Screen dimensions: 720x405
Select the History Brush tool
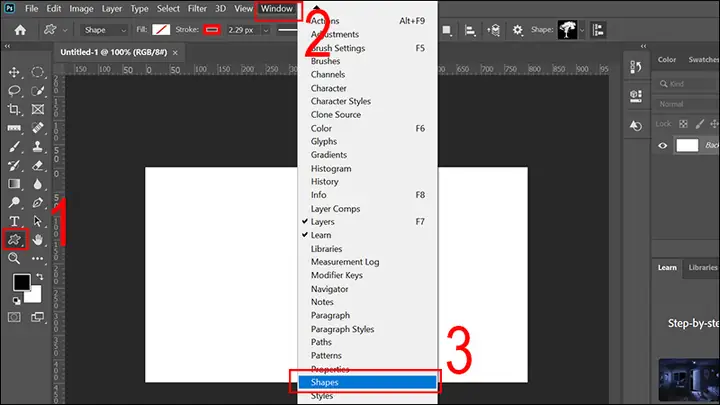(x=14, y=165)
